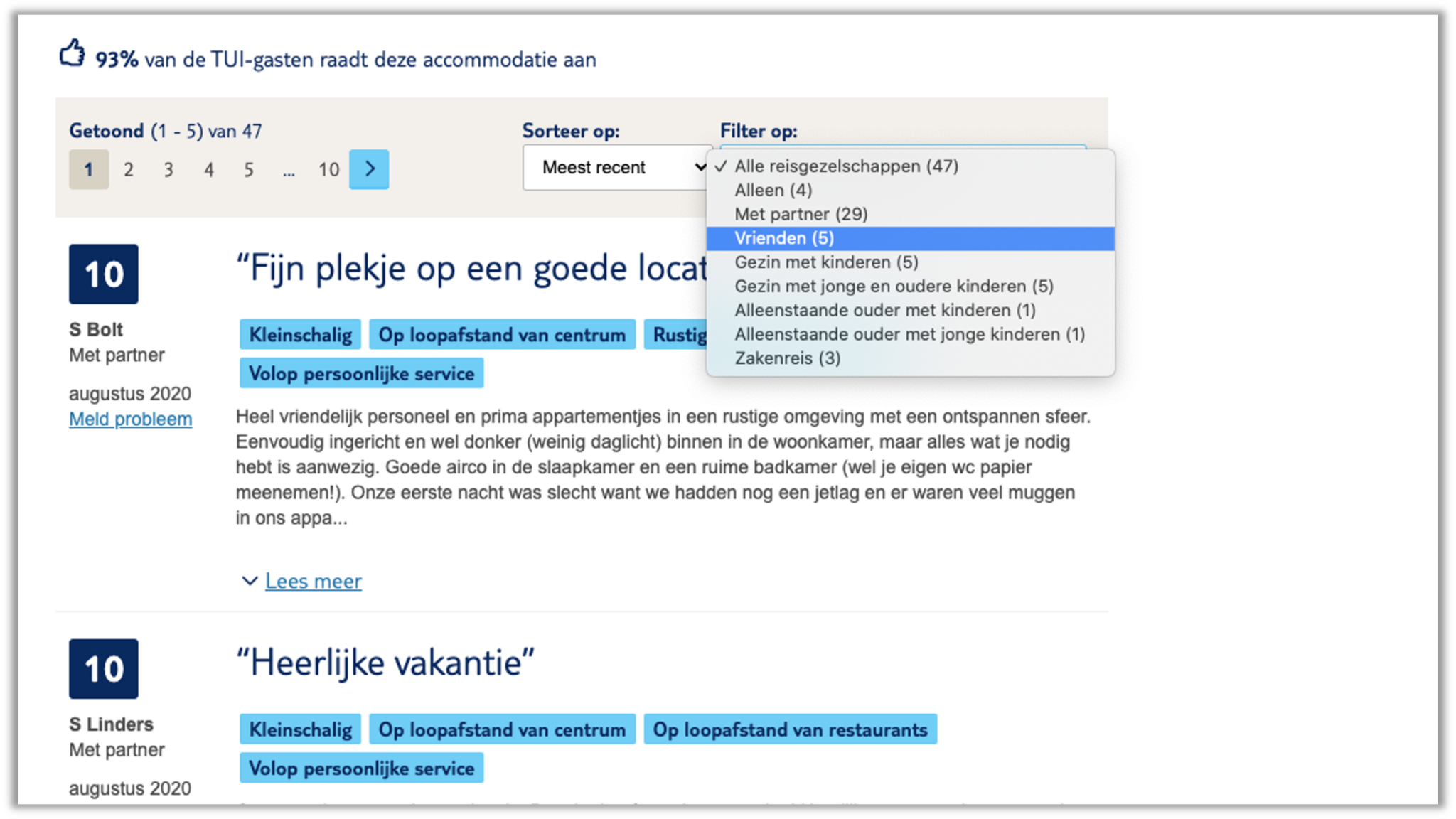
Task: Pick Met partner (29) filter option
Action: 801,214
